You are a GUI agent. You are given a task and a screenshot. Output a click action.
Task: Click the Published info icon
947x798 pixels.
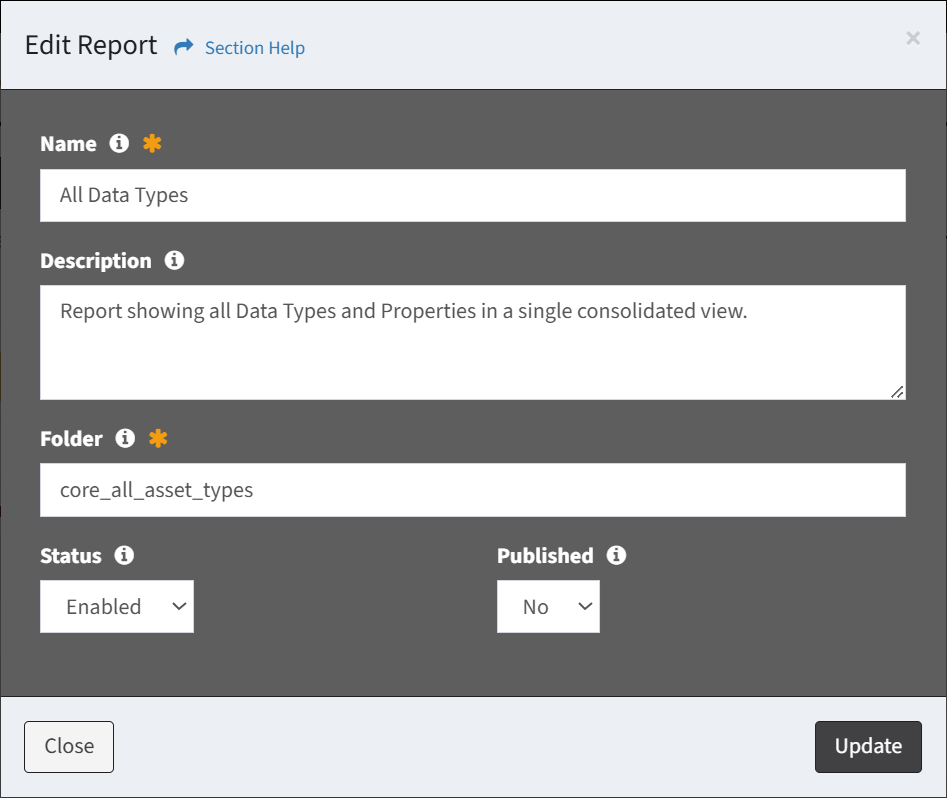(x=617, y=555)
